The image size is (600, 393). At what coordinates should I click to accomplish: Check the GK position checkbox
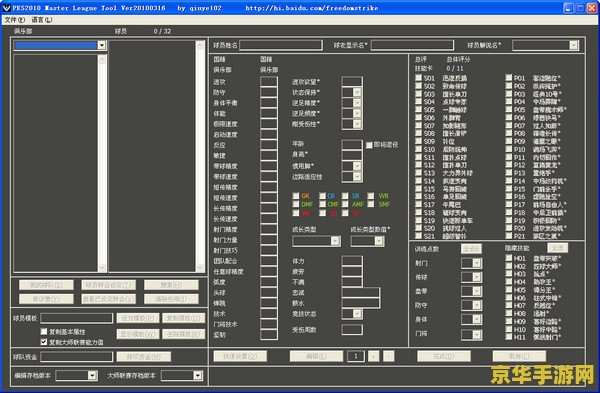click(x=295, y=196)
